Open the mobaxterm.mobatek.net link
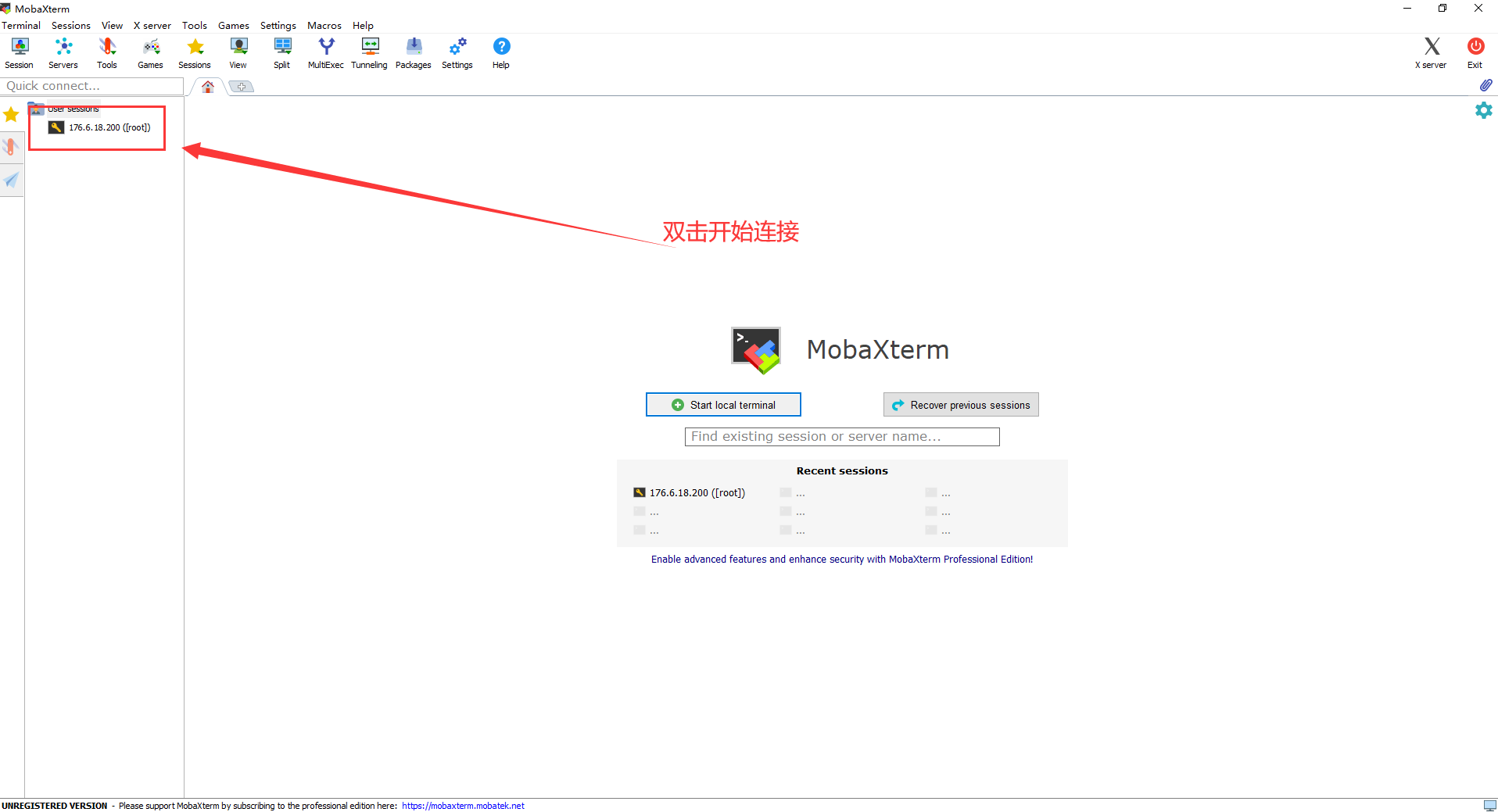The height and width of the screenshot is (812, 1498). coord(463,806)
